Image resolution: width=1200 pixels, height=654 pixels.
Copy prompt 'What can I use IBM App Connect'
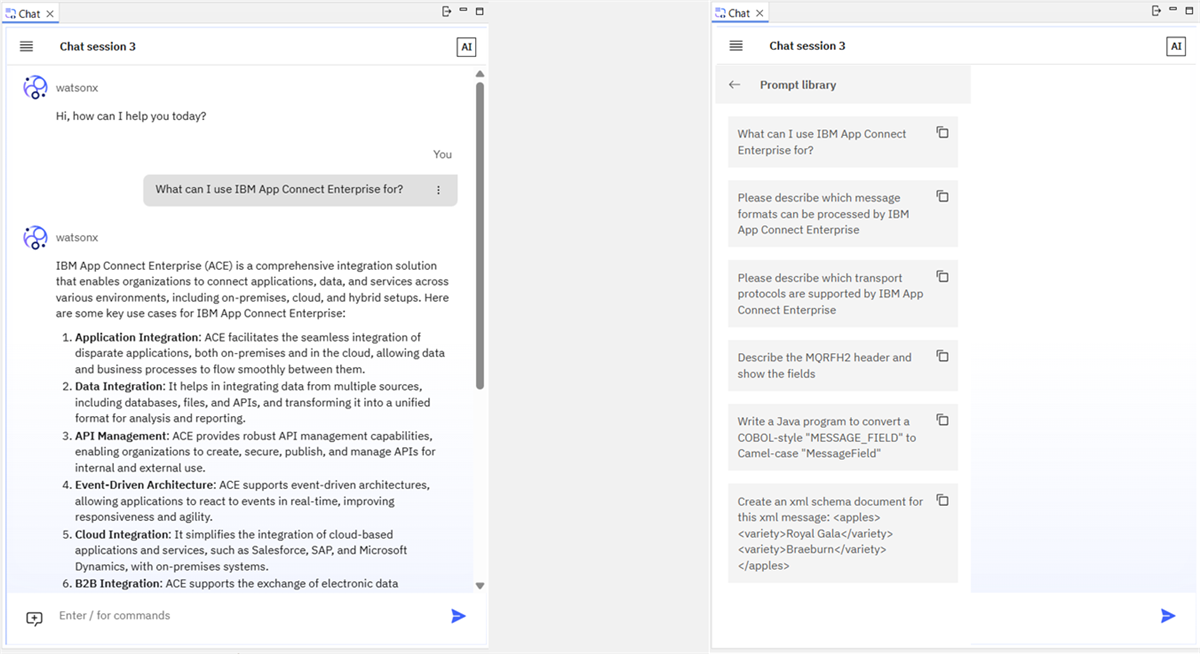(x=942, y=132)
